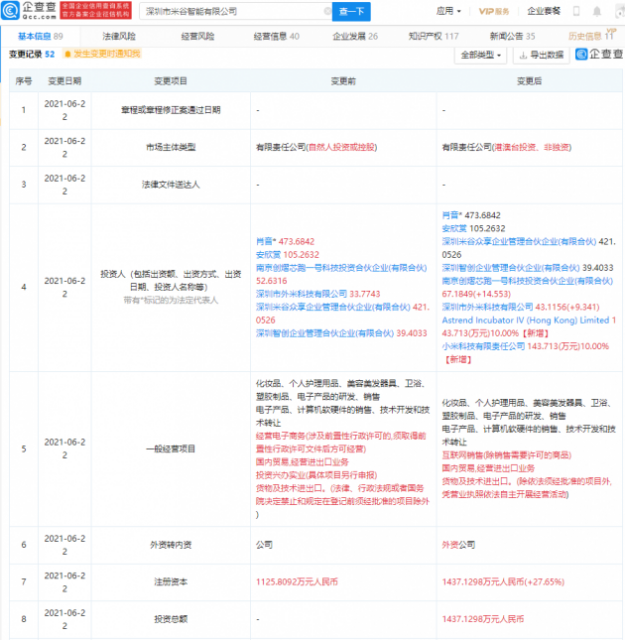This screenshot has height=640, width=625.
Task: Open 深圳市外米科技有限公司 link in 变更前 column
Action: click(301, 294)
